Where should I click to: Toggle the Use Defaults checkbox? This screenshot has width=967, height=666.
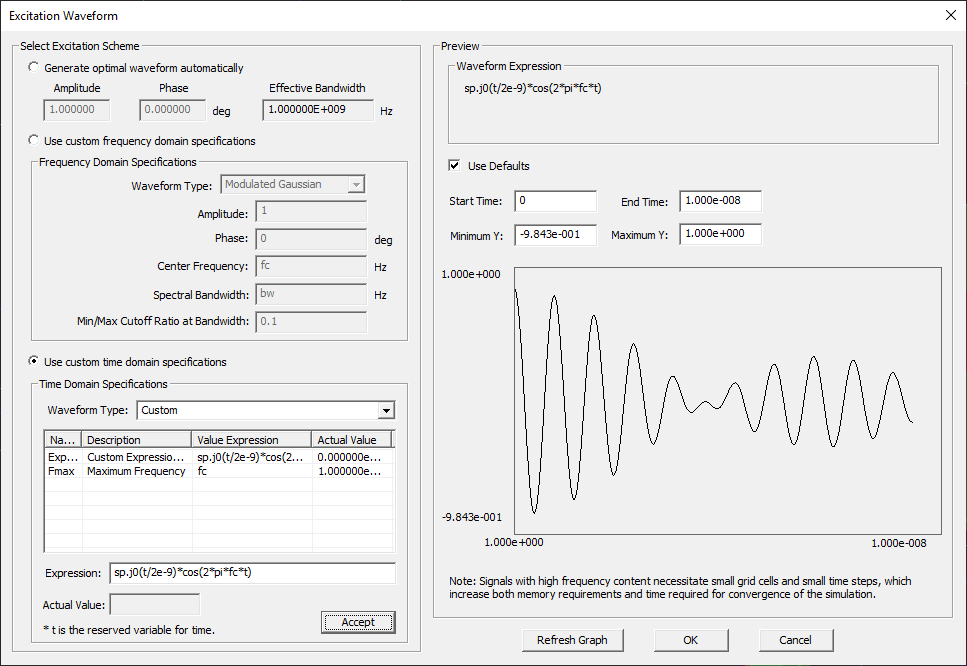(x=455, y=166)
